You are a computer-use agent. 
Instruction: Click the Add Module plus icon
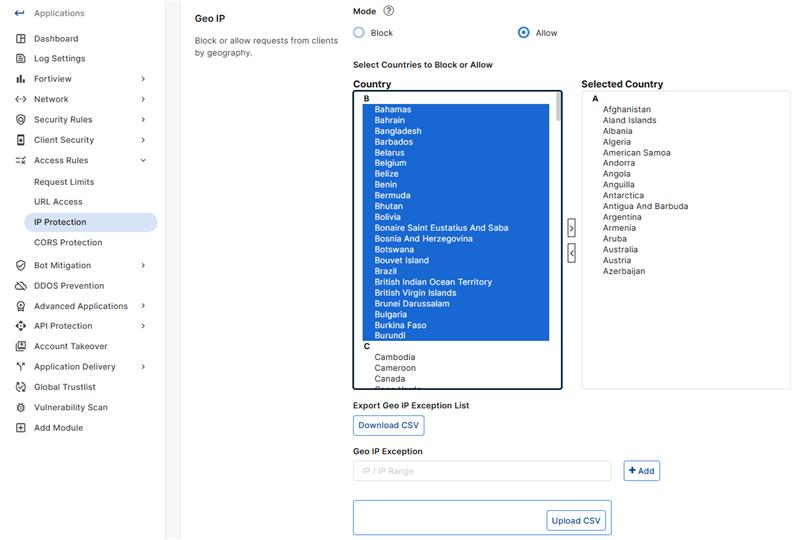[20, 428]
